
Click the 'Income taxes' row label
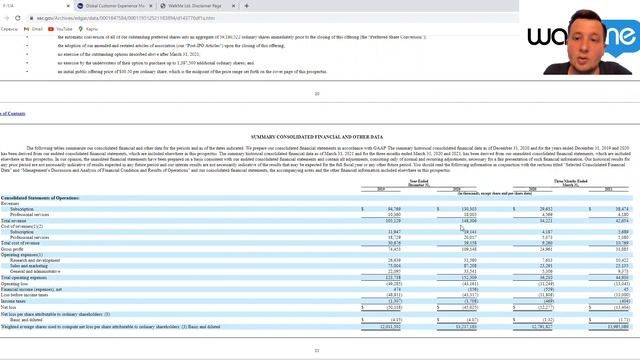[x=13, y=301]
